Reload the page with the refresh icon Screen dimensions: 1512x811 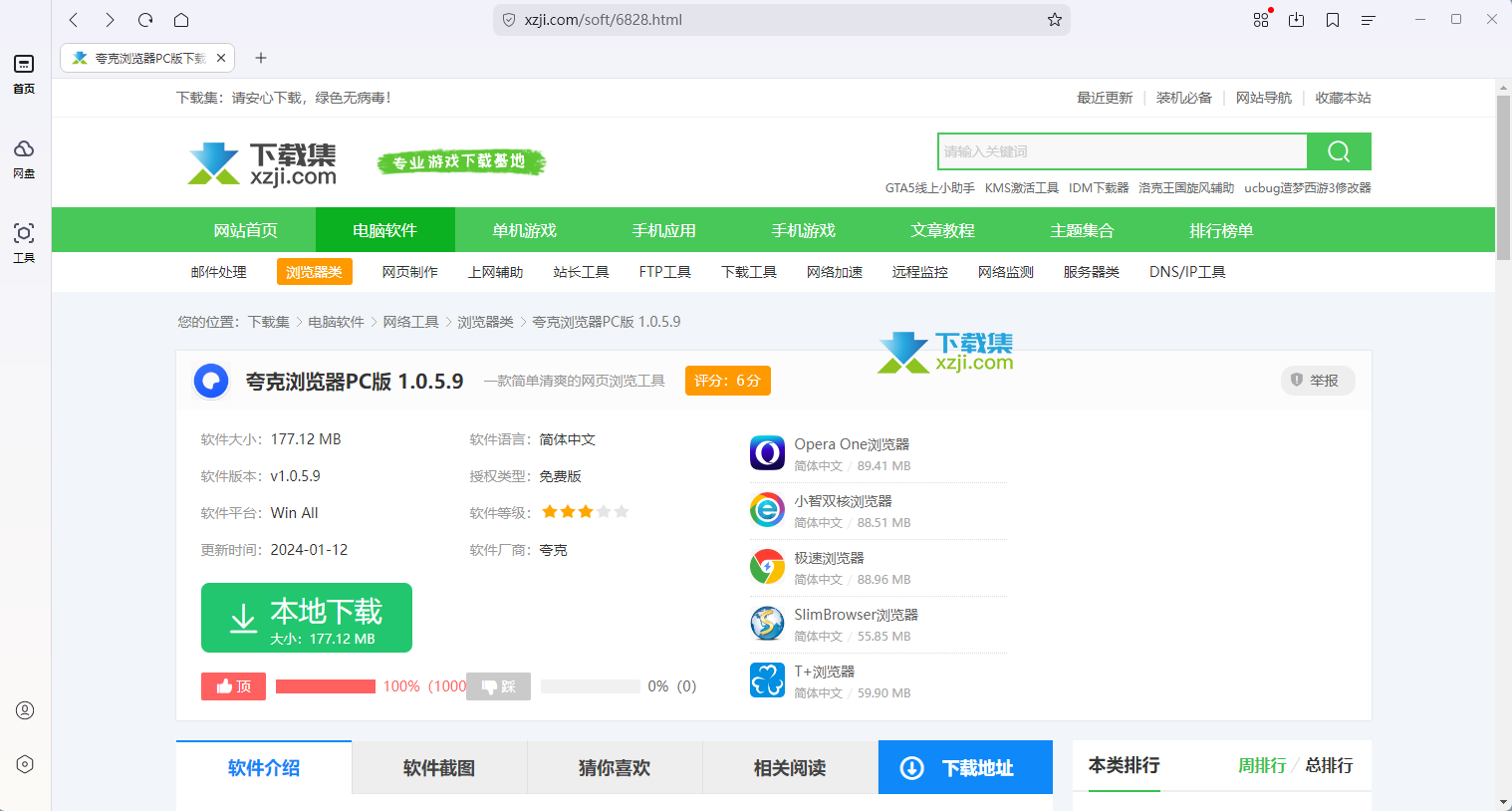point(145,20)
